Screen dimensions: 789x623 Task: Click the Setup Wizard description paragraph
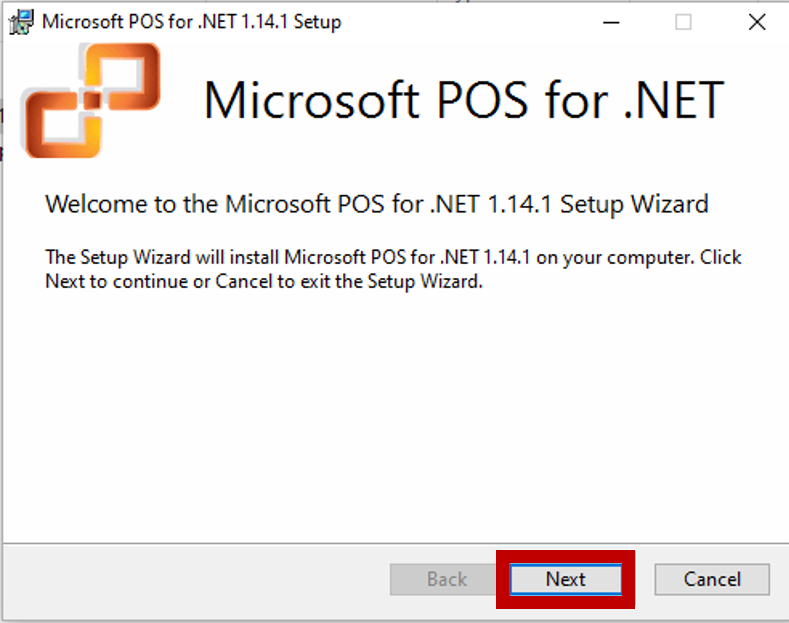[x=393, y=269]
